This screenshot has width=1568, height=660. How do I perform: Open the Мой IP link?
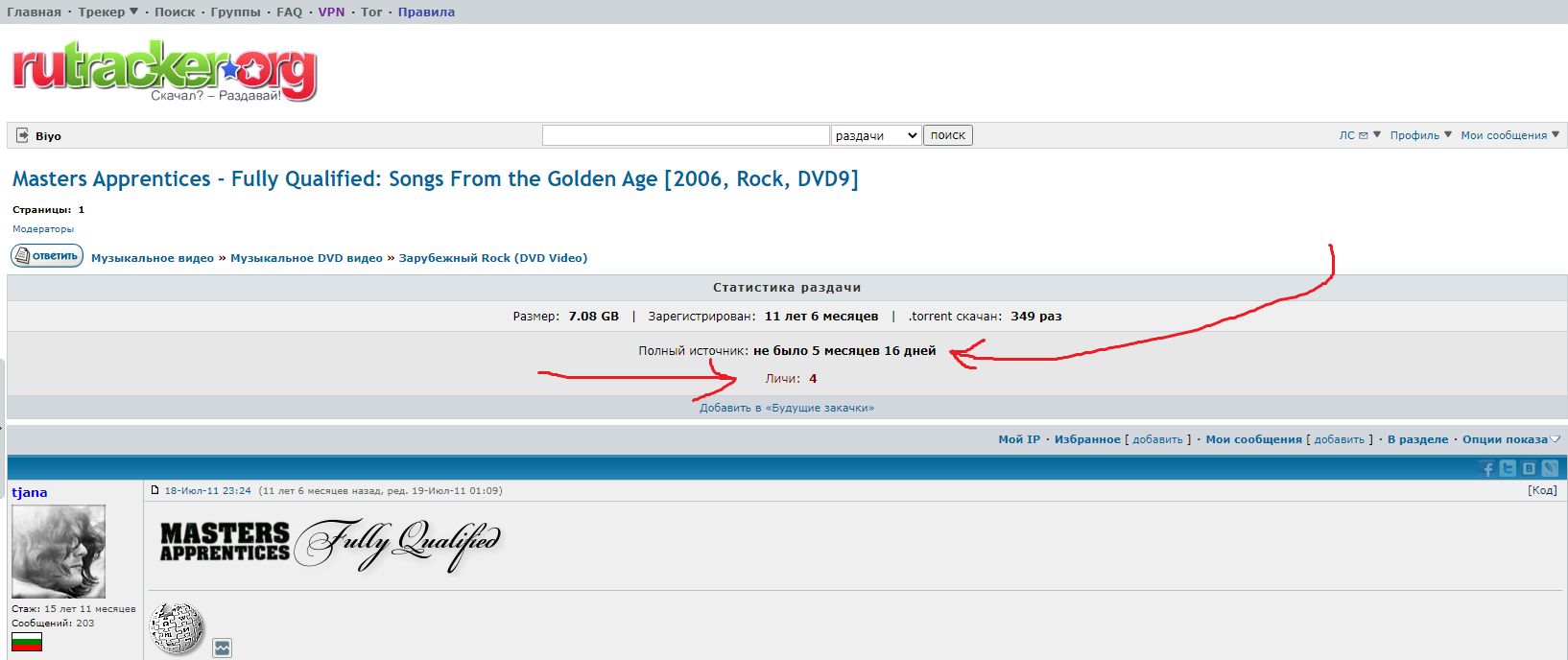1019,439
